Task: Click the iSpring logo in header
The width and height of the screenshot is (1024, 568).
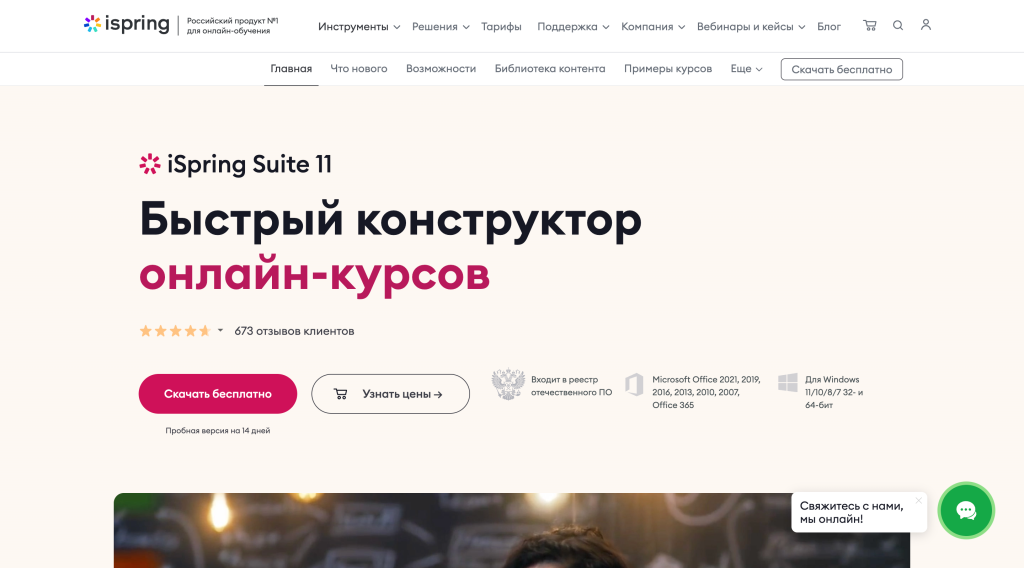Action: [127, 24]
